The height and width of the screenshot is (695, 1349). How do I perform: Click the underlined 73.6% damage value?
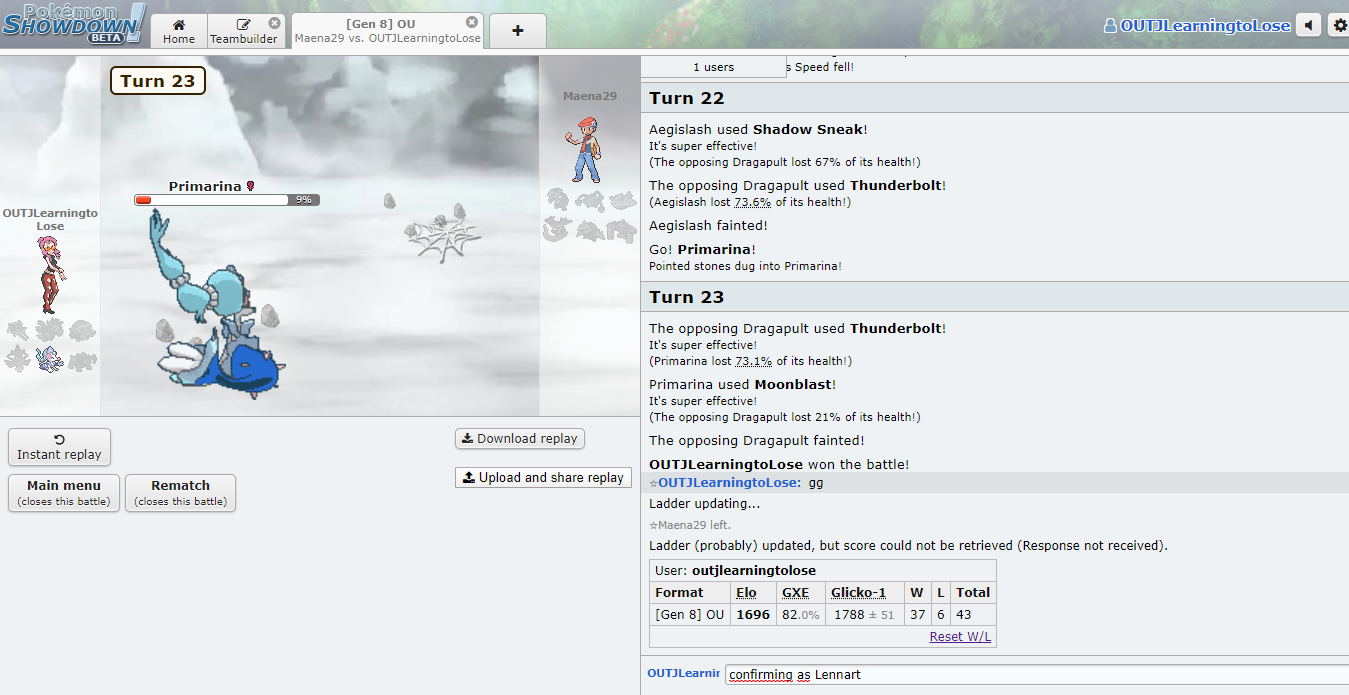(x=755, y=202)
